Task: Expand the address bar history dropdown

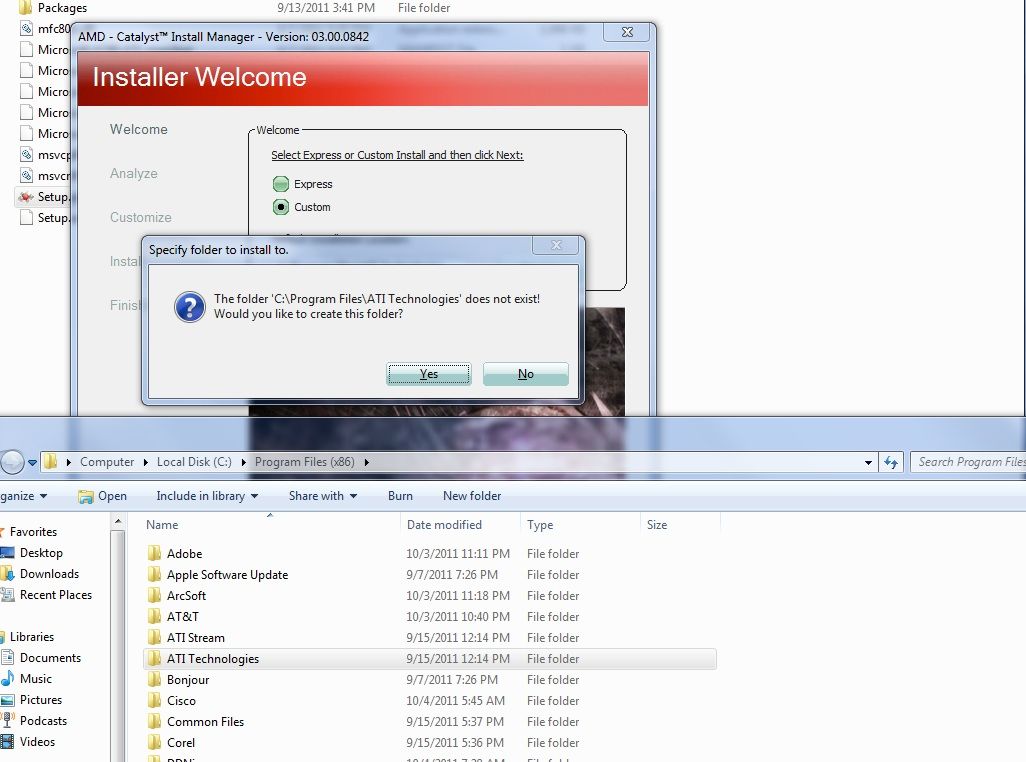Action: [x=868, y=462]
